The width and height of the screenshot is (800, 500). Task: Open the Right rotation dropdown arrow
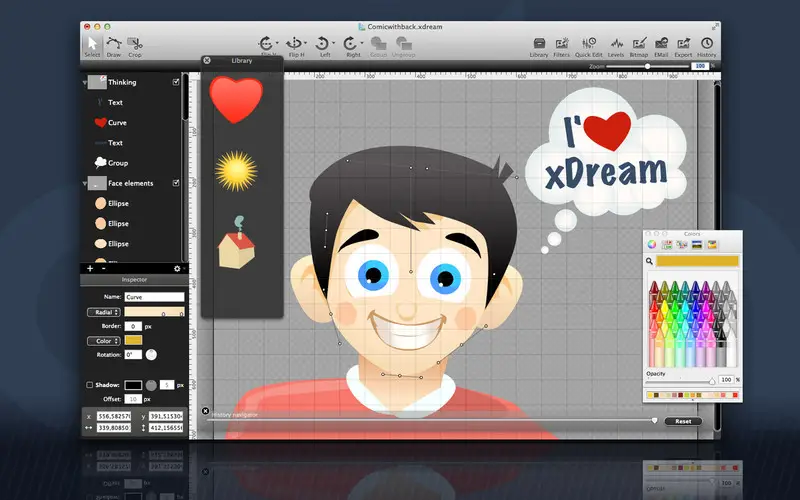click(x=362, y=43)
